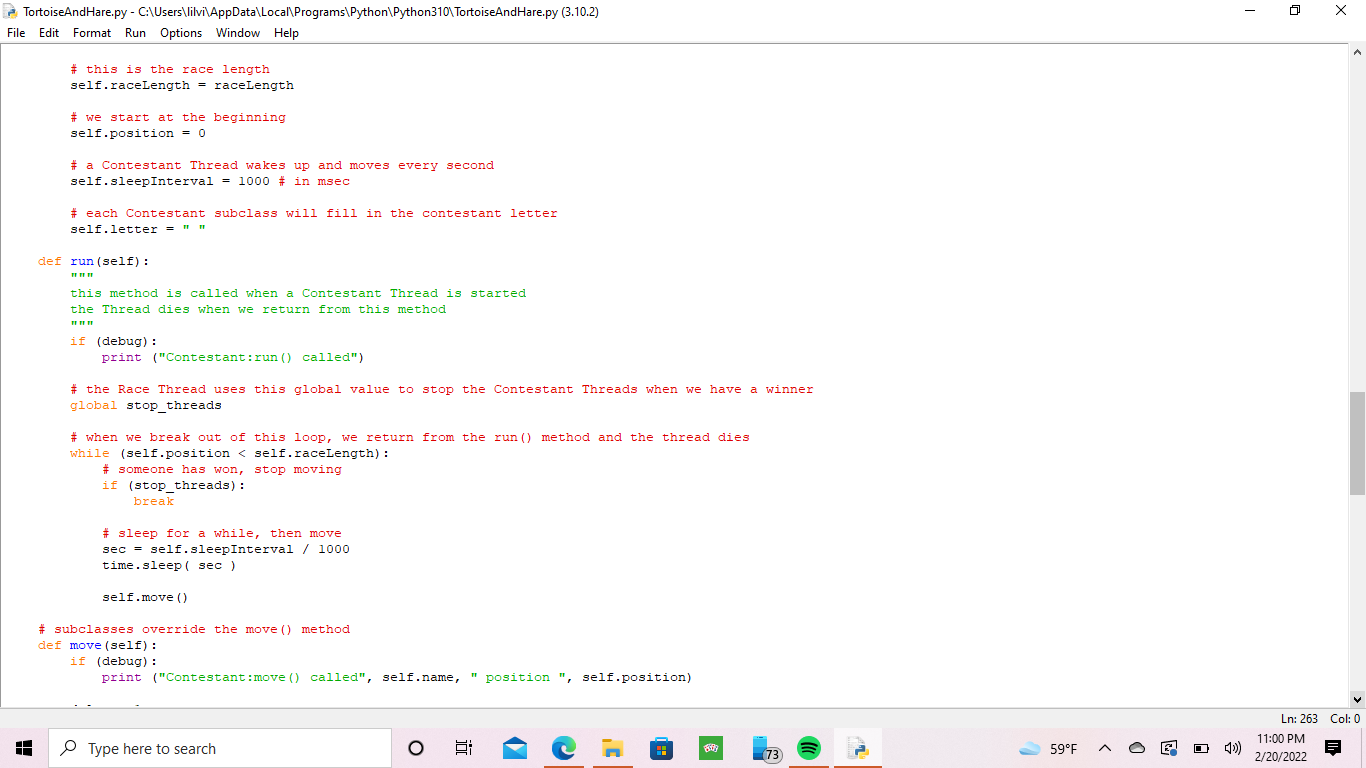Click the 'while (self.position < self.raceLength):' line
The width and height of the screenshot is (1366, 768).
[x=230, y=453]
